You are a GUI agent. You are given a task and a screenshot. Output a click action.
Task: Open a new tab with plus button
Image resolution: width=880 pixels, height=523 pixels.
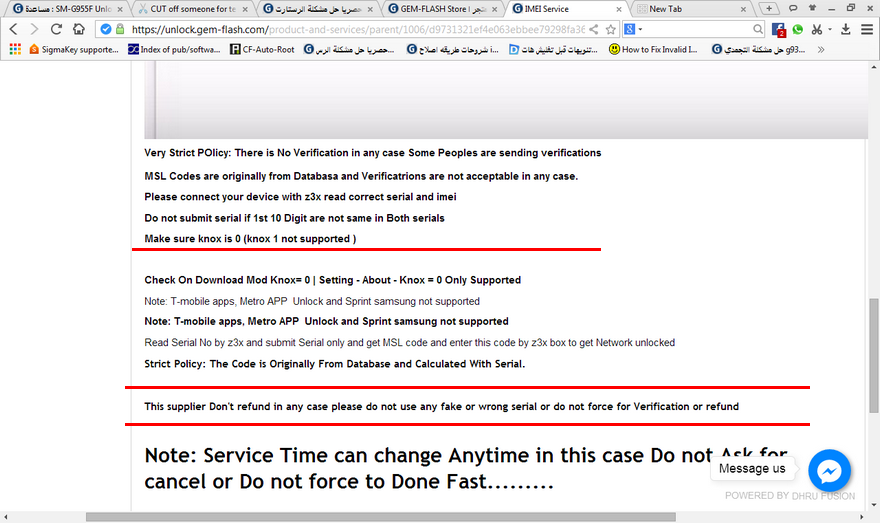click(769, 8)
